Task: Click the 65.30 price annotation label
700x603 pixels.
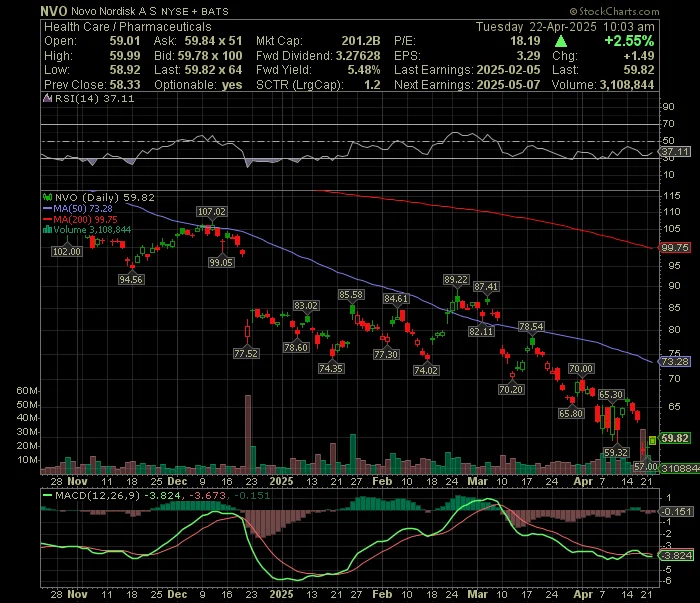Action: (x=611, y=395)
